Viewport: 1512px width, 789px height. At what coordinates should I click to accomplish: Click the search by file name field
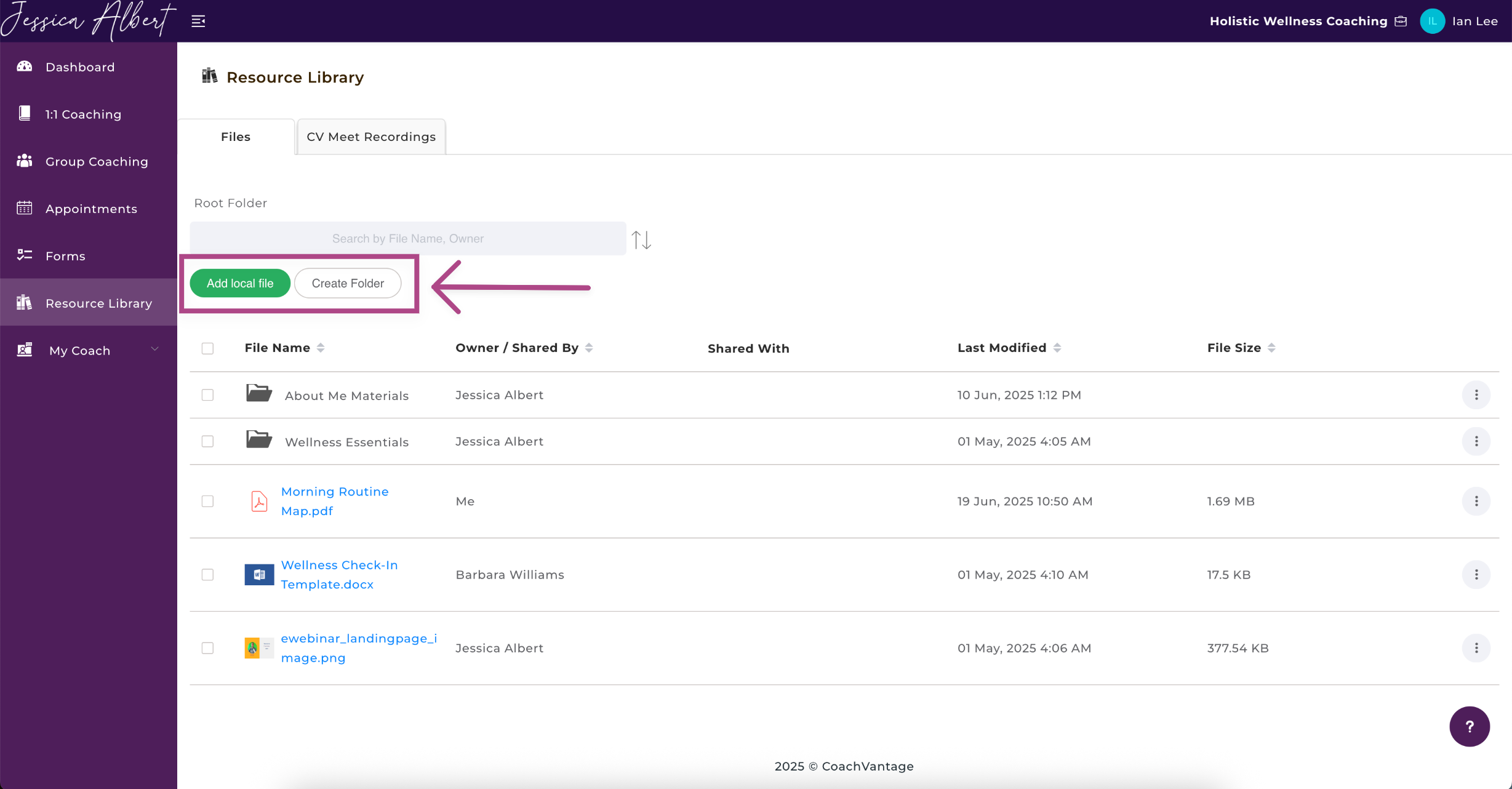[x=408, y=238]
